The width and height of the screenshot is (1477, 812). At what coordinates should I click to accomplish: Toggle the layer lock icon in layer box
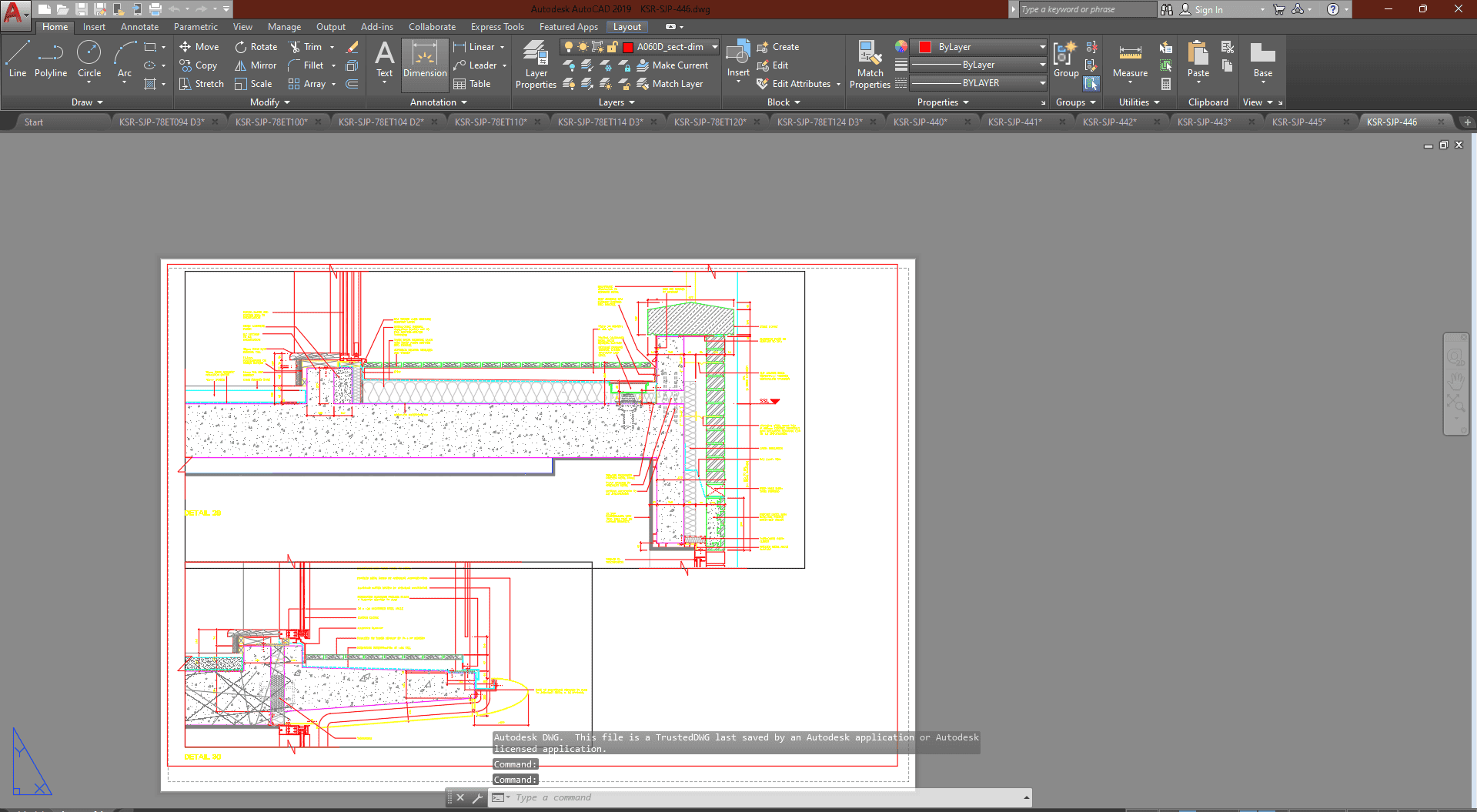point(612,47)
